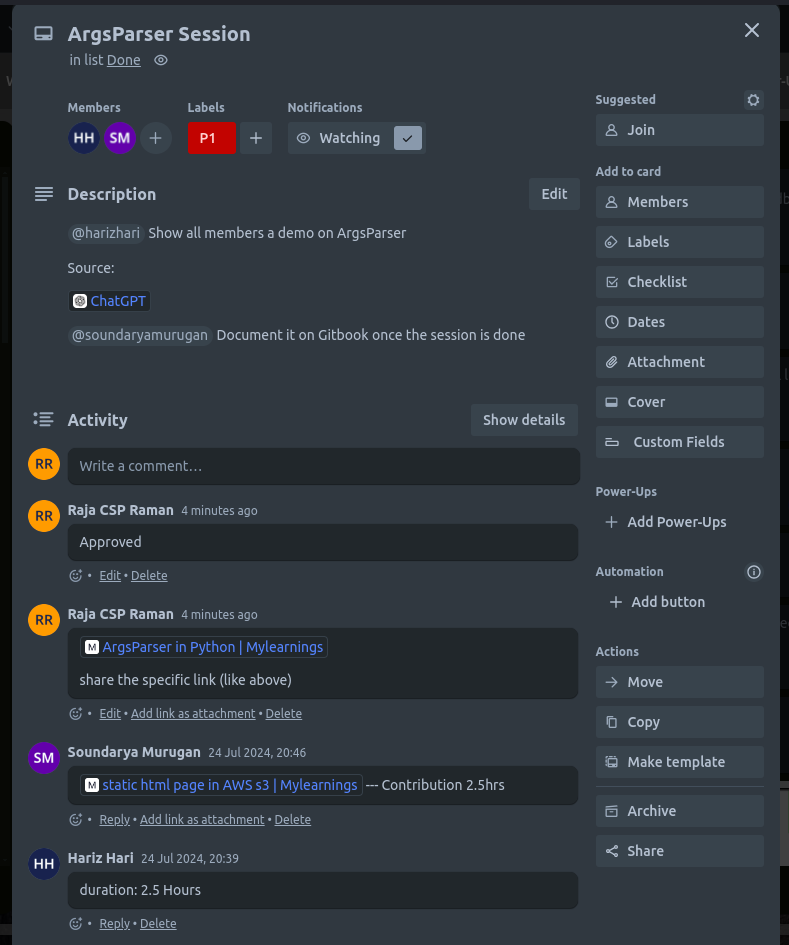Add a member with the plus icon
The image size is (789, 945).
pos(155,138)
